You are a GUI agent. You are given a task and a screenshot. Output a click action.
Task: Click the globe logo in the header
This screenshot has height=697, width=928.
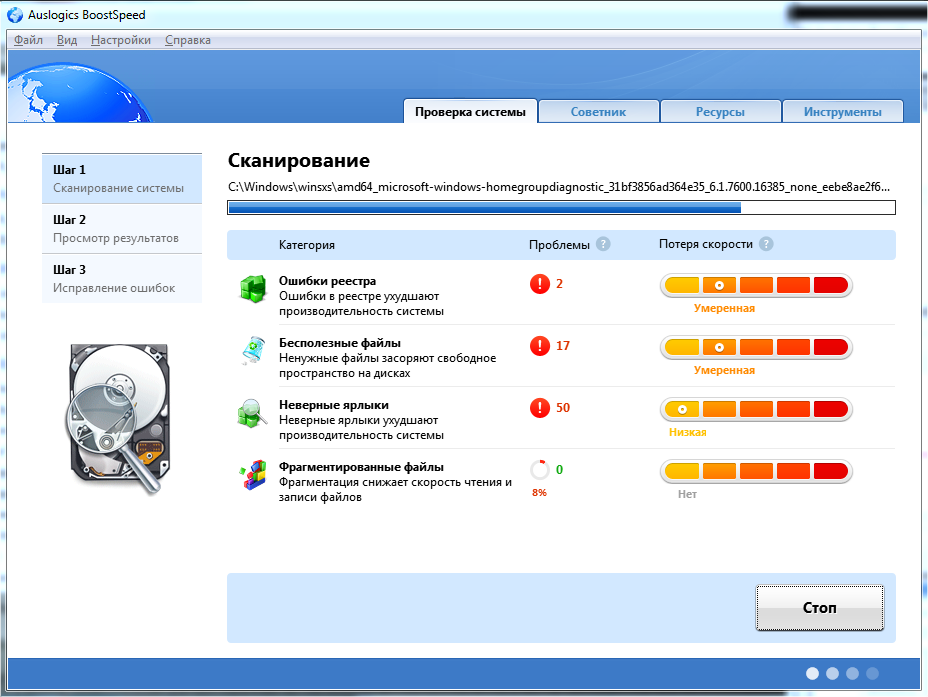[x=80, y=93]
